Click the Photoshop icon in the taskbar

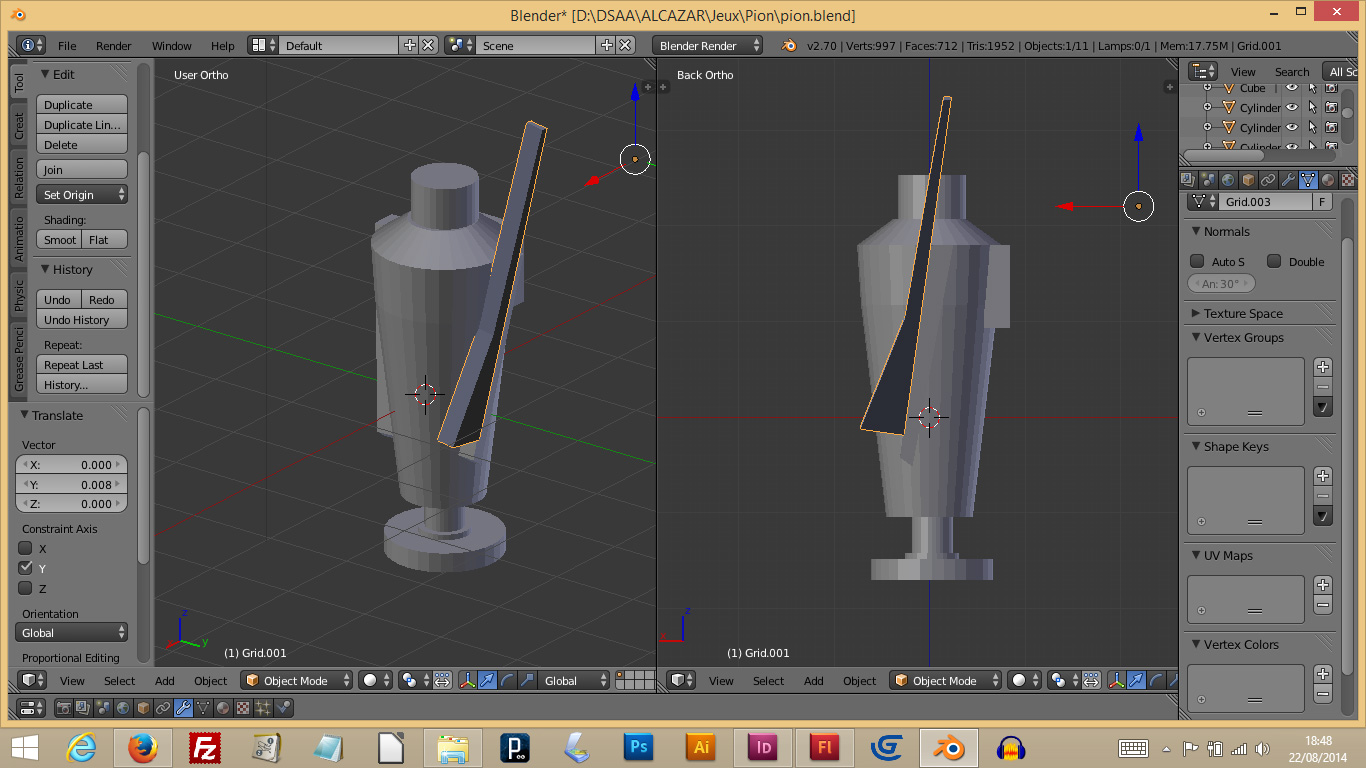(637, 747)
